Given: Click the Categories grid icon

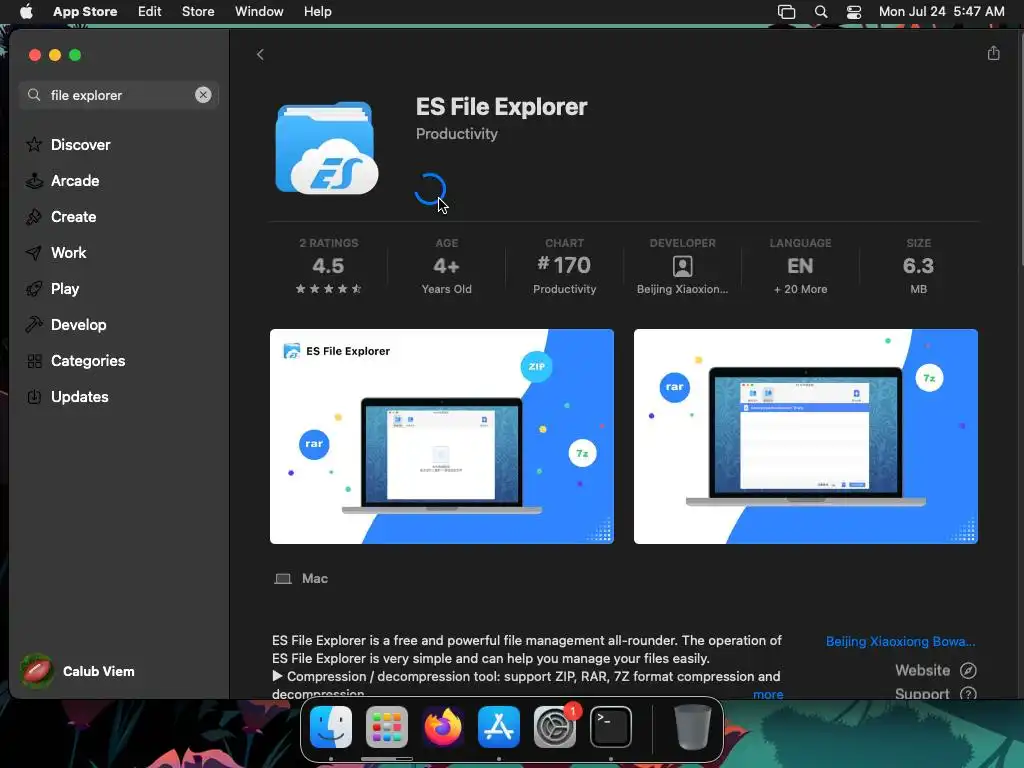Looking at the screenshot, I should click(x=34, y=360).
